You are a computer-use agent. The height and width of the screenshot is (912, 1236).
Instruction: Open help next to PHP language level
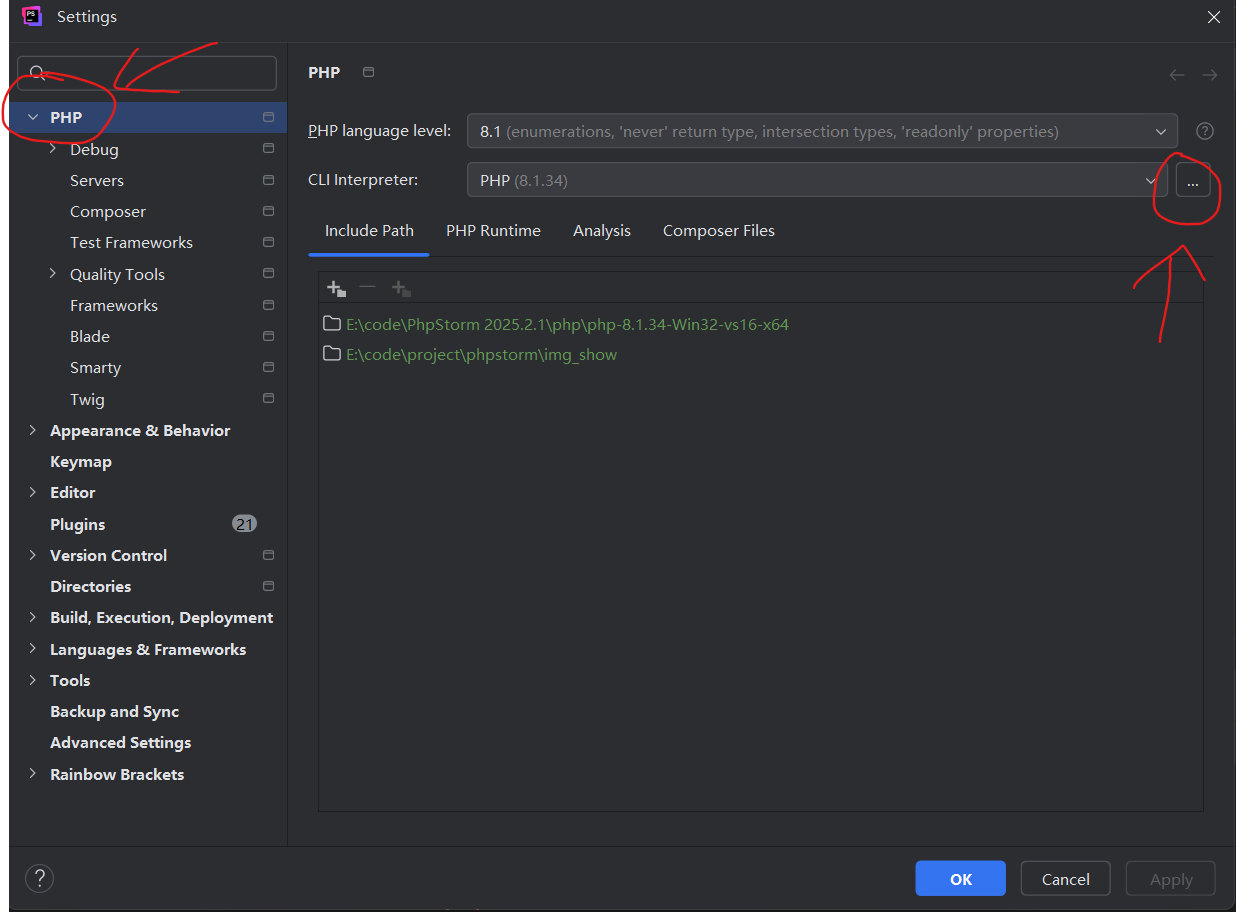coord(1204,131)
